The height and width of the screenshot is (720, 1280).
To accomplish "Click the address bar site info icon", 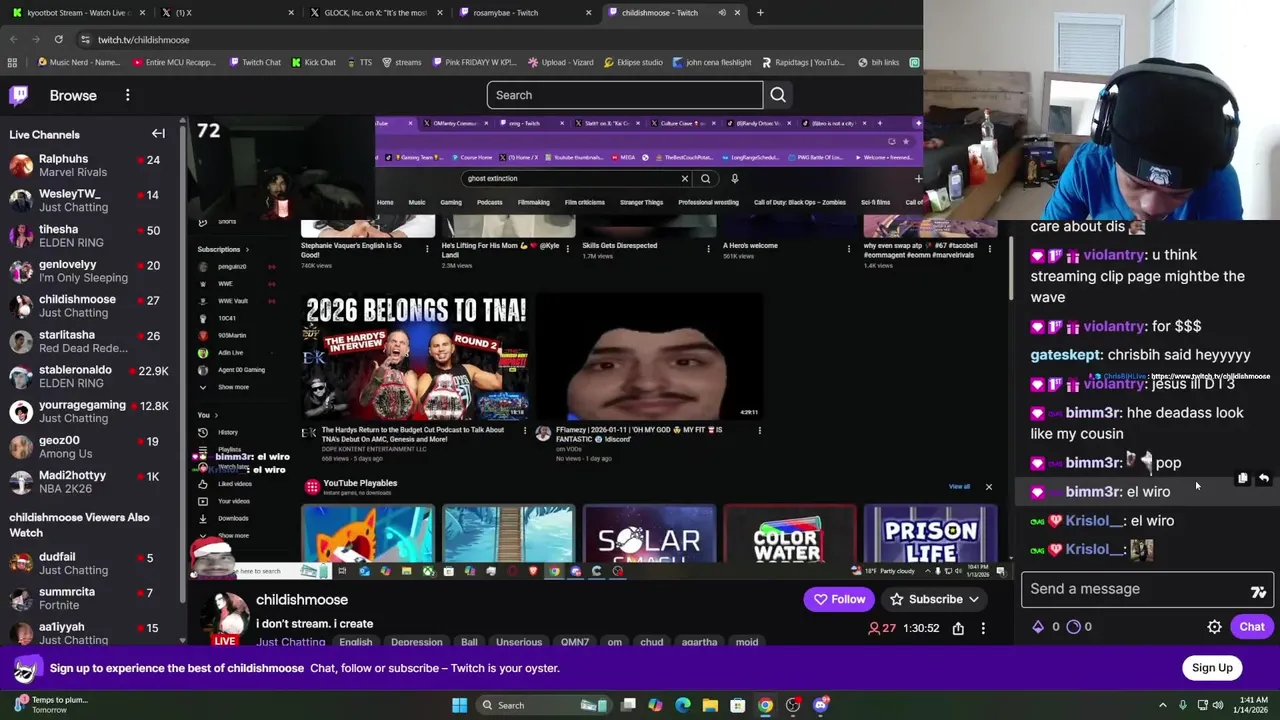I will [85, 40].
